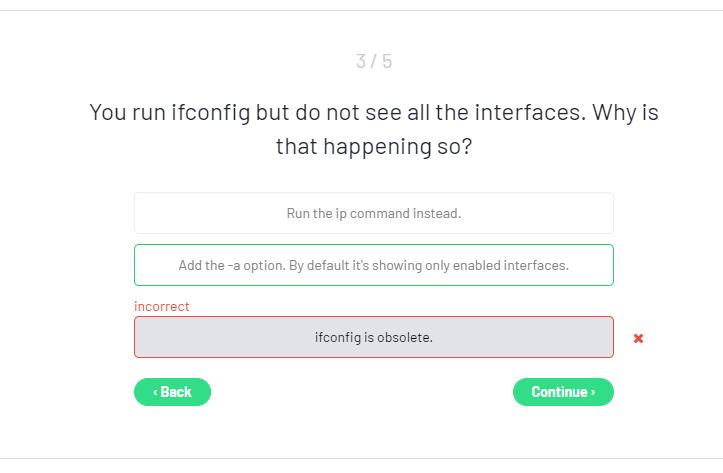Click the word 'Back' label
Viewport: 723px width, 473px height.
coord(176,392)
